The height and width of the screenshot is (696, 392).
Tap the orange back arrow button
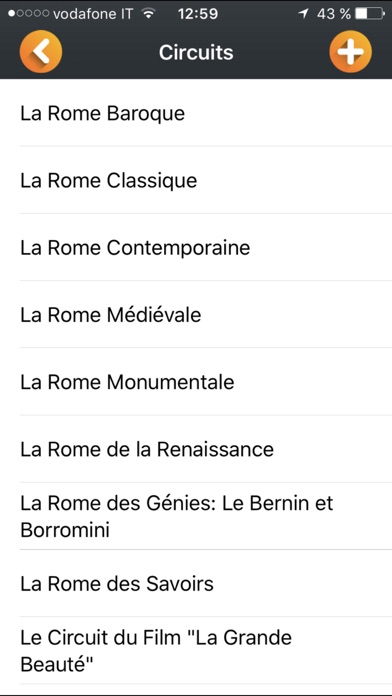coord(41,52)
